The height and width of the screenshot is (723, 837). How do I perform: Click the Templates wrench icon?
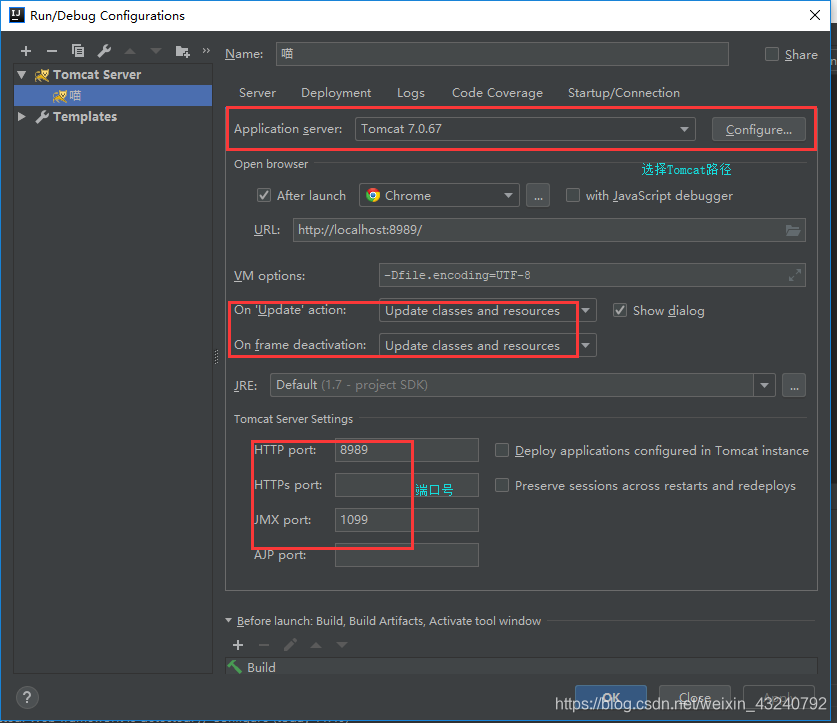tap(42, 117)
